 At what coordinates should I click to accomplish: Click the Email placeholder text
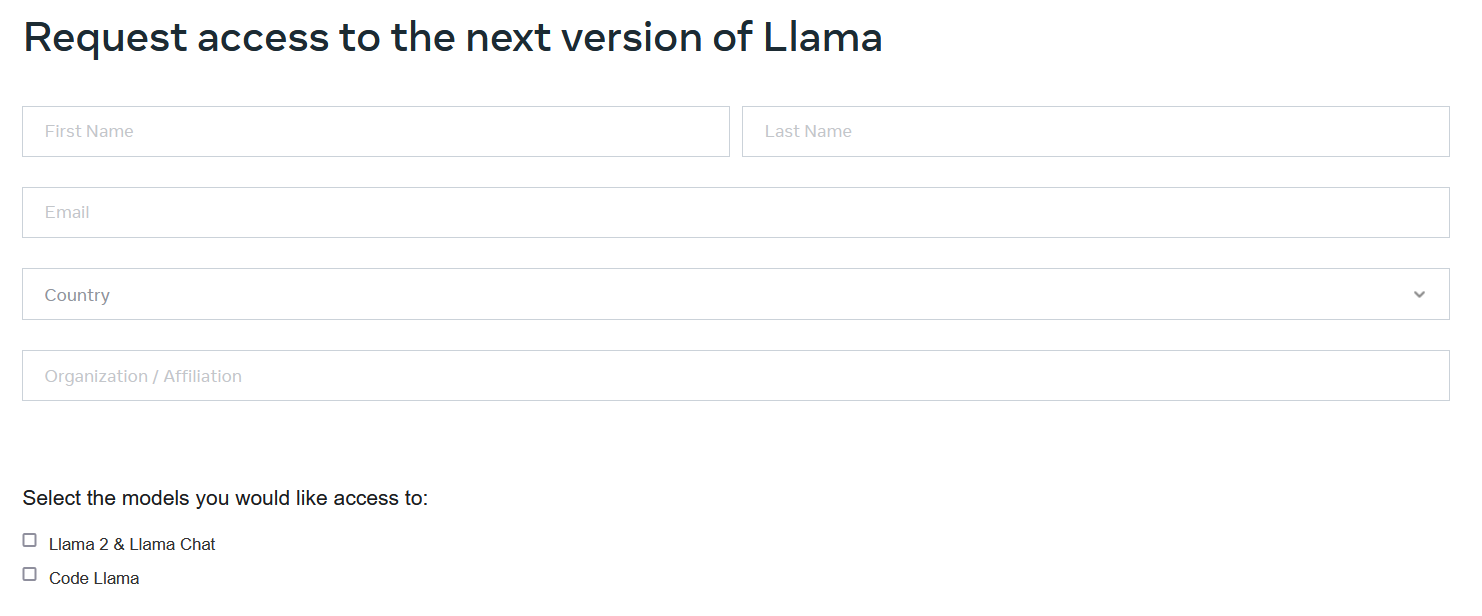(66, 212)
